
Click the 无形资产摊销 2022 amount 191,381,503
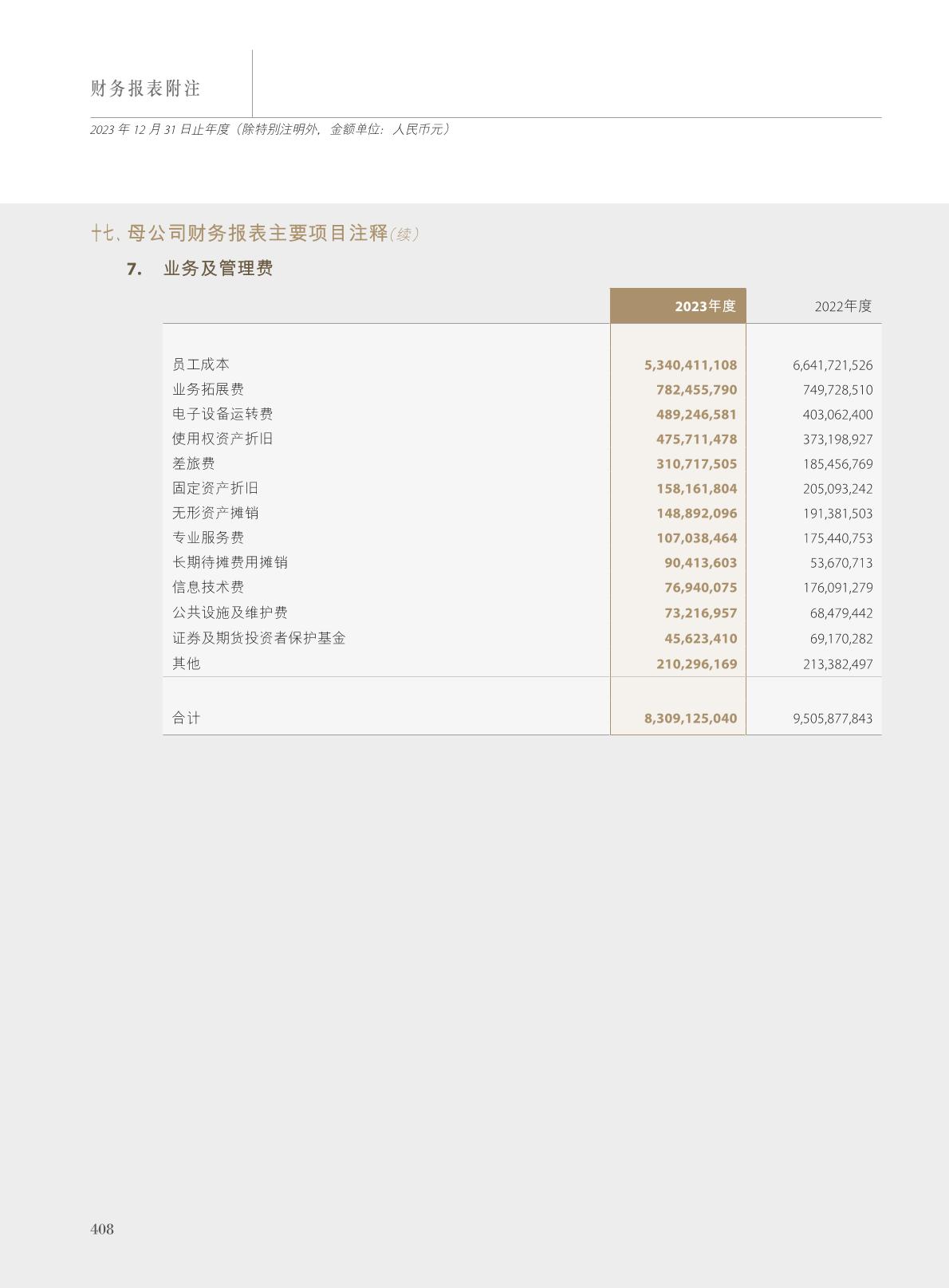pos(837,514)
